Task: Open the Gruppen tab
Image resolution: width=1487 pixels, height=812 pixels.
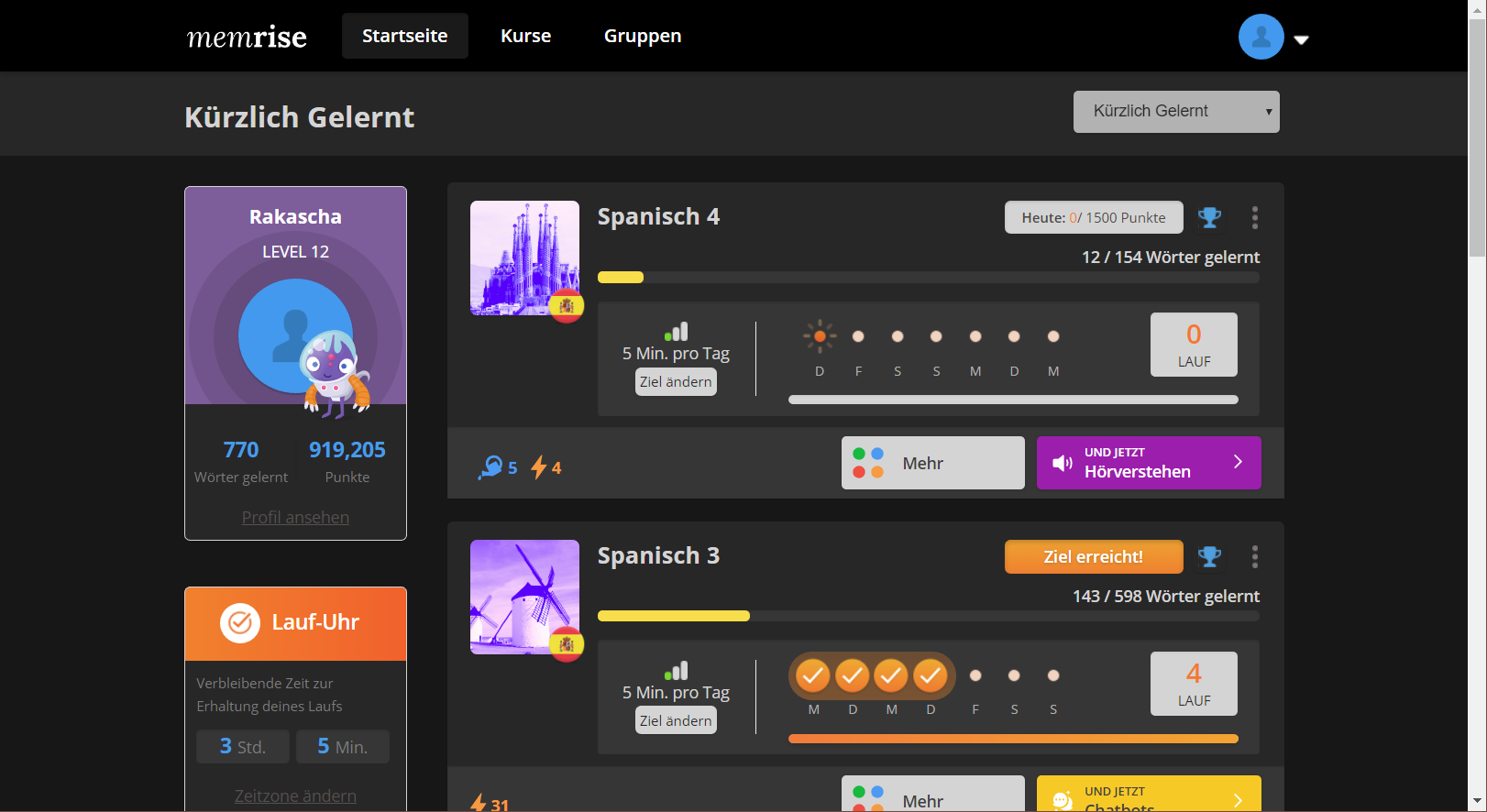Action: point(643,36)
